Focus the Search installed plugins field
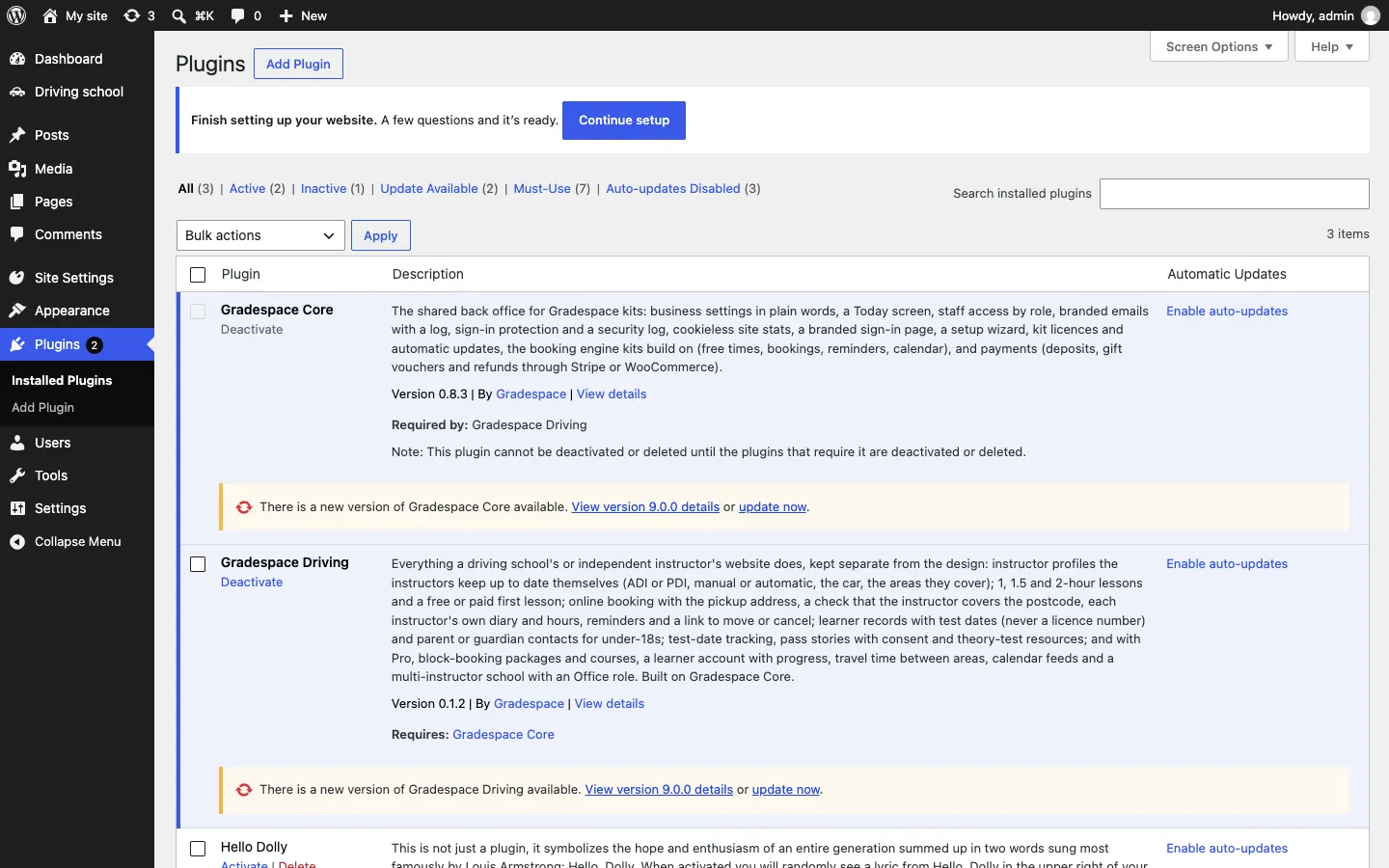This screenshot has height=868, width=1389. tap(1235, 194)
